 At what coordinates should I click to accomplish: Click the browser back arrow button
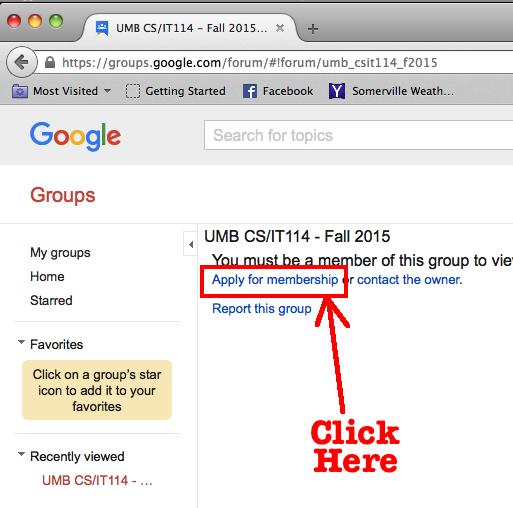(x=22, y=62)
